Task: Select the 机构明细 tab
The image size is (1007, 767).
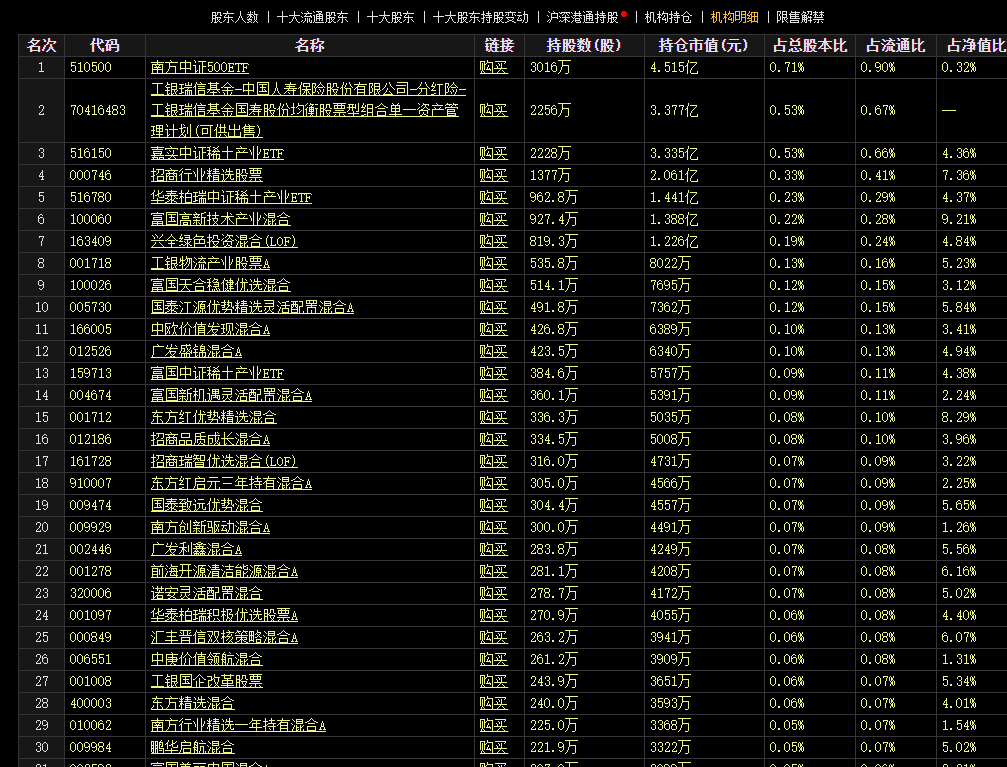Action: [735, 17]
